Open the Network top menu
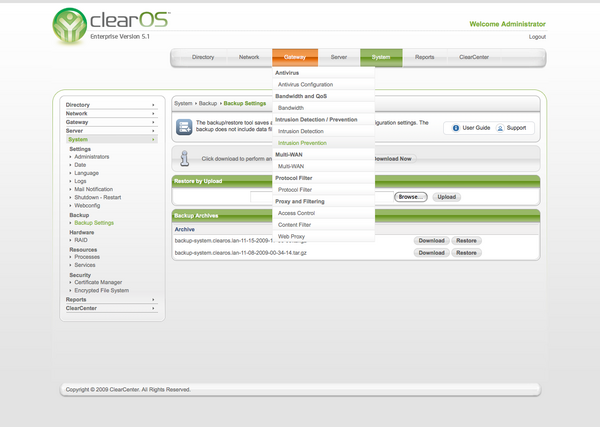 pyautogui.click(x=249, y=57)
